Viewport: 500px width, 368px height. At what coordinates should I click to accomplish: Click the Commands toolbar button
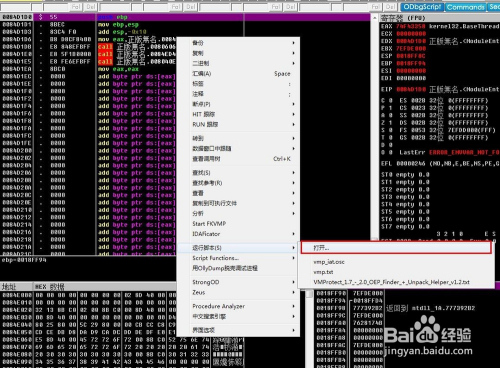465,7
